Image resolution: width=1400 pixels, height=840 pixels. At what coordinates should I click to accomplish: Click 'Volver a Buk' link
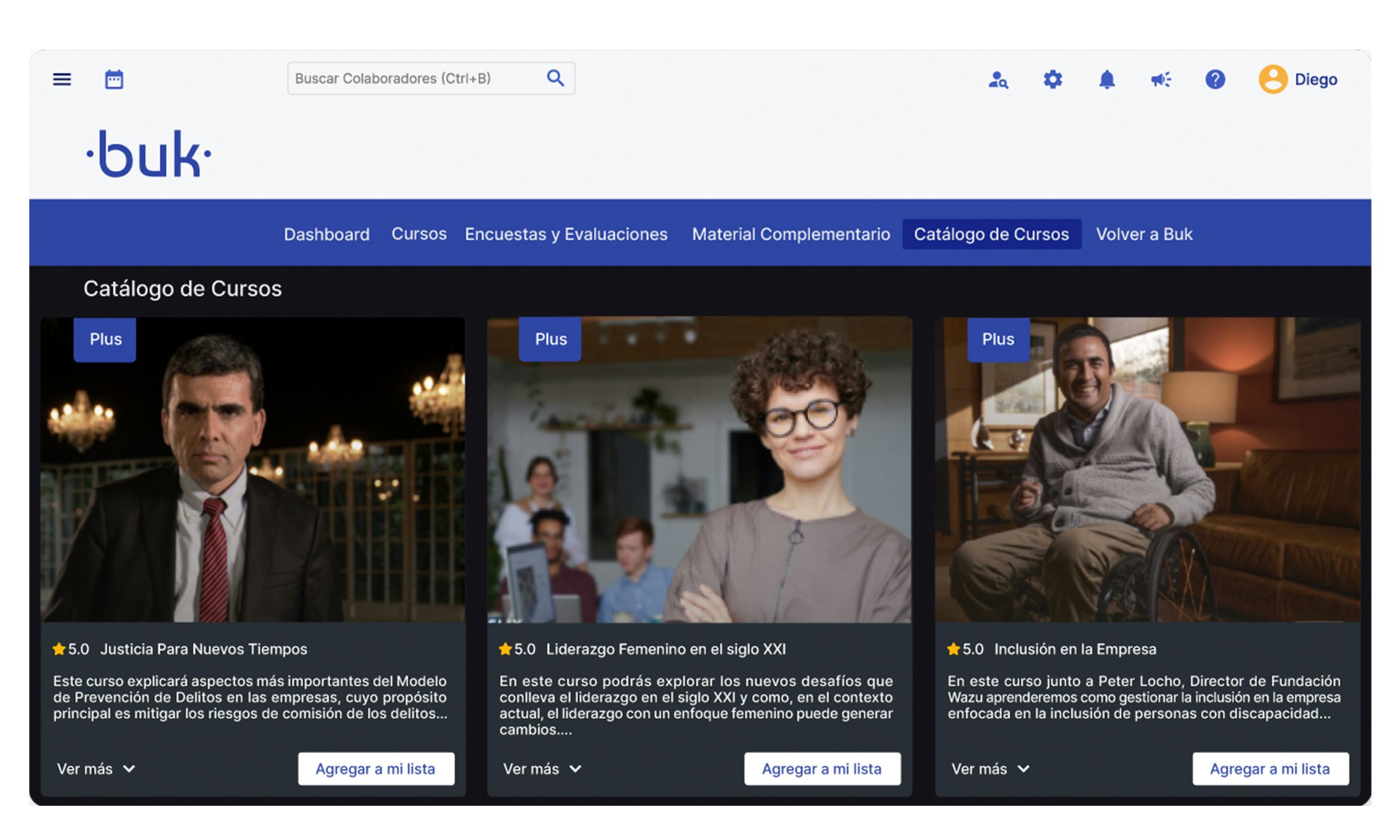point(1144,234)
